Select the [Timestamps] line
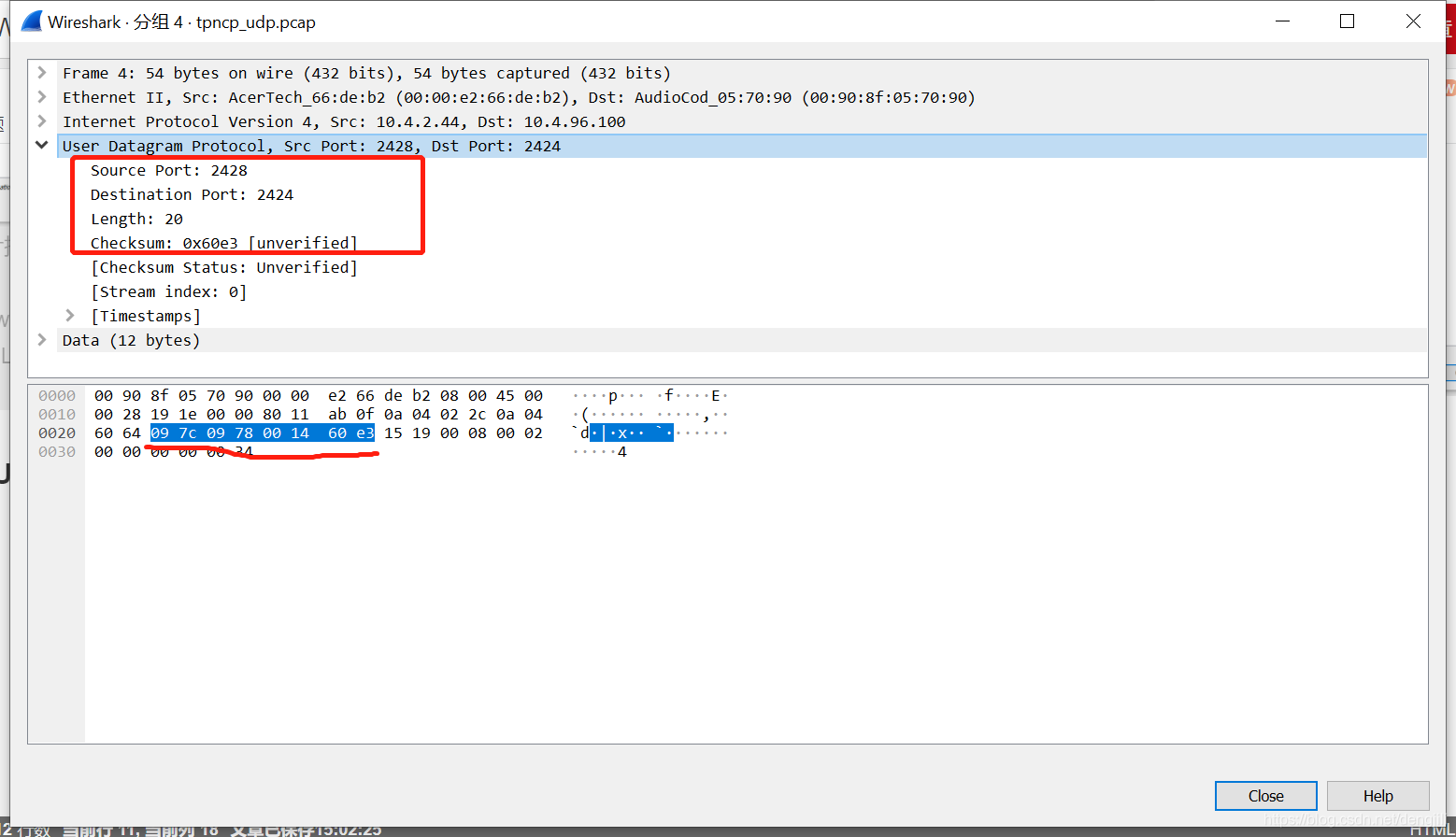This screenshot has width=1456, height=837. coord(146,316)
